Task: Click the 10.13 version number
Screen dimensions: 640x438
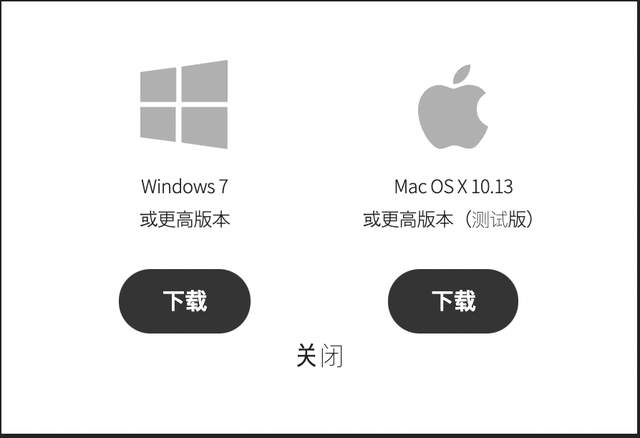Action: click(x=492, y=187)
